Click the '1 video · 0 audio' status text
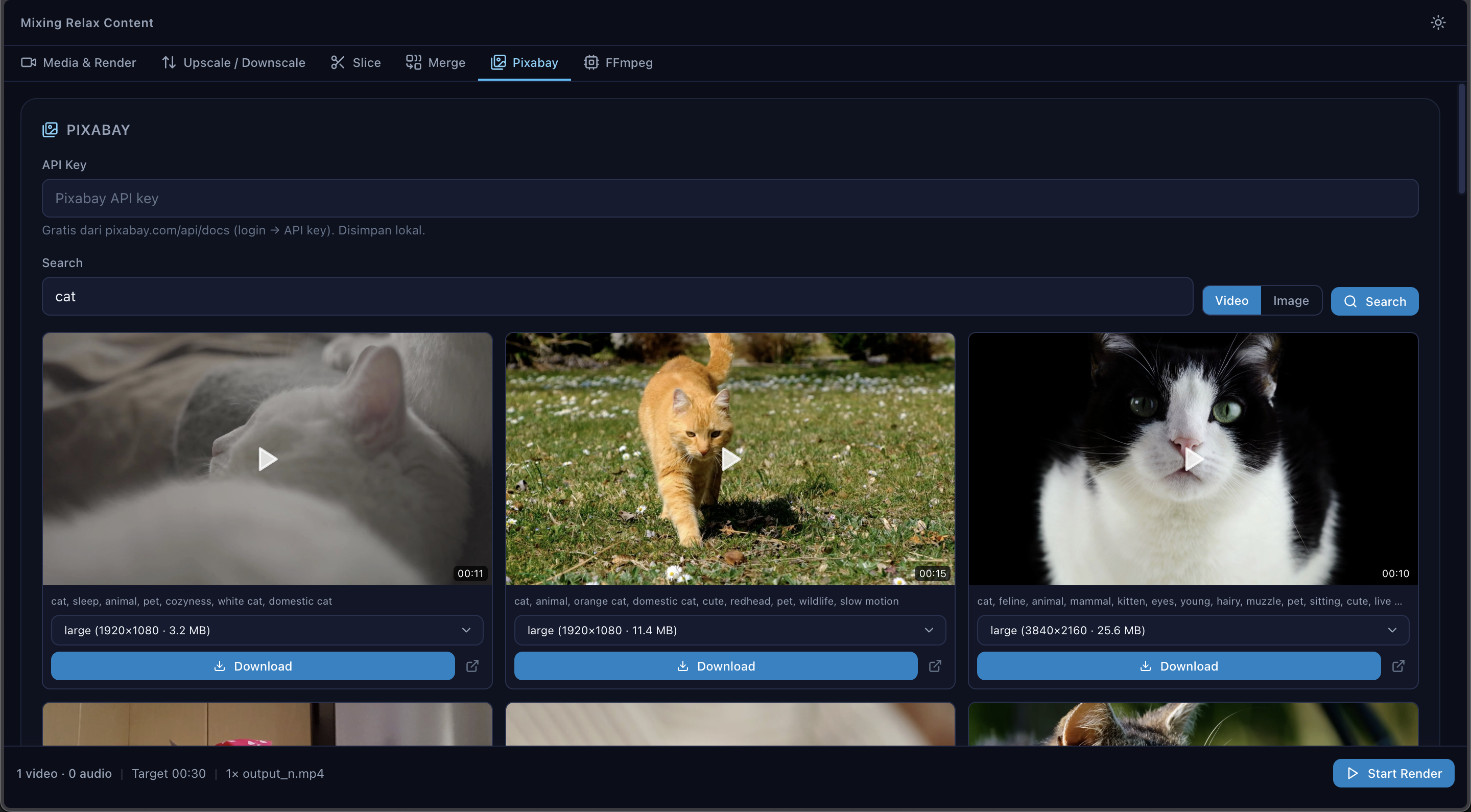Image resolution: width=1471 pixels, height=812 pixels. [x=64, y=773]
